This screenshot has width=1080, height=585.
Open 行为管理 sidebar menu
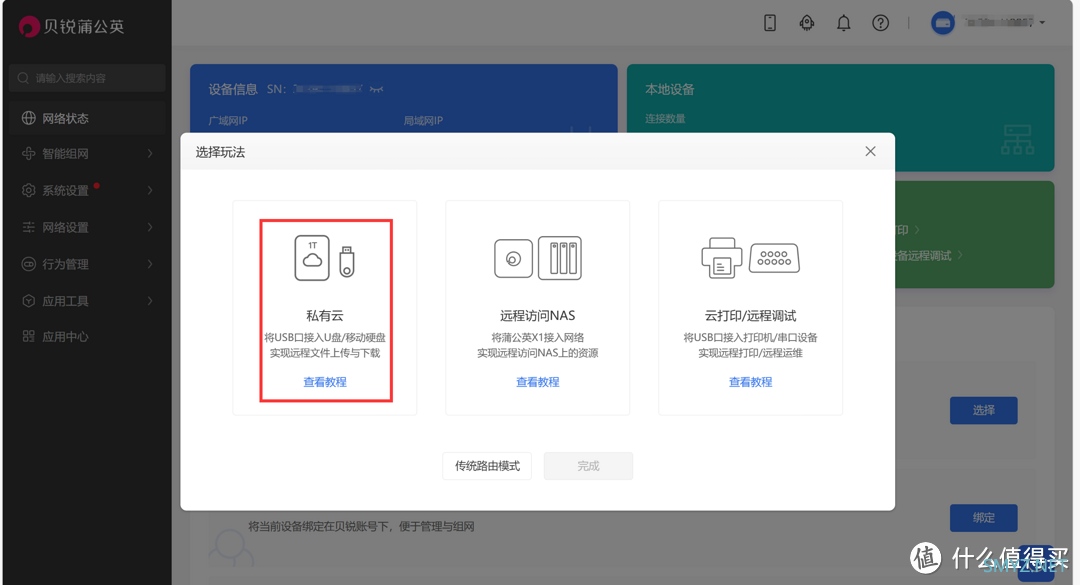pos(87,264)
